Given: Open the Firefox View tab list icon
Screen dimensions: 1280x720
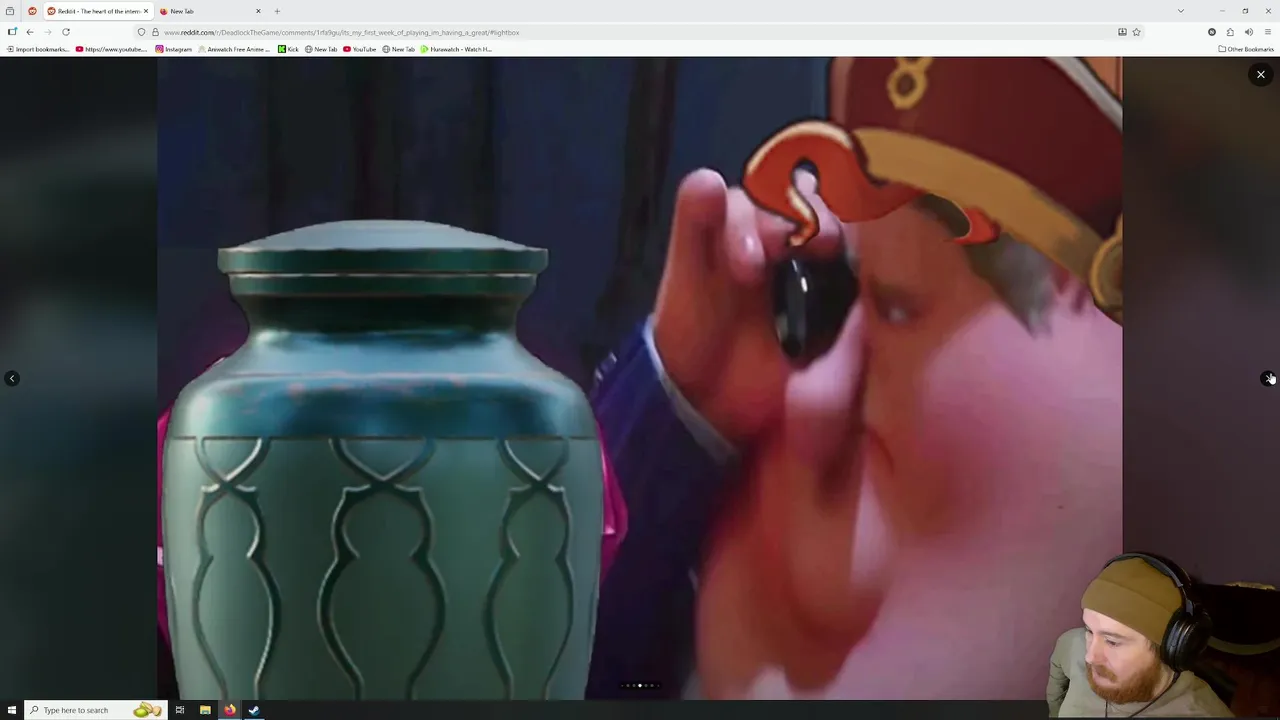Looking at the screenshot, I should (x=10, y=11).
